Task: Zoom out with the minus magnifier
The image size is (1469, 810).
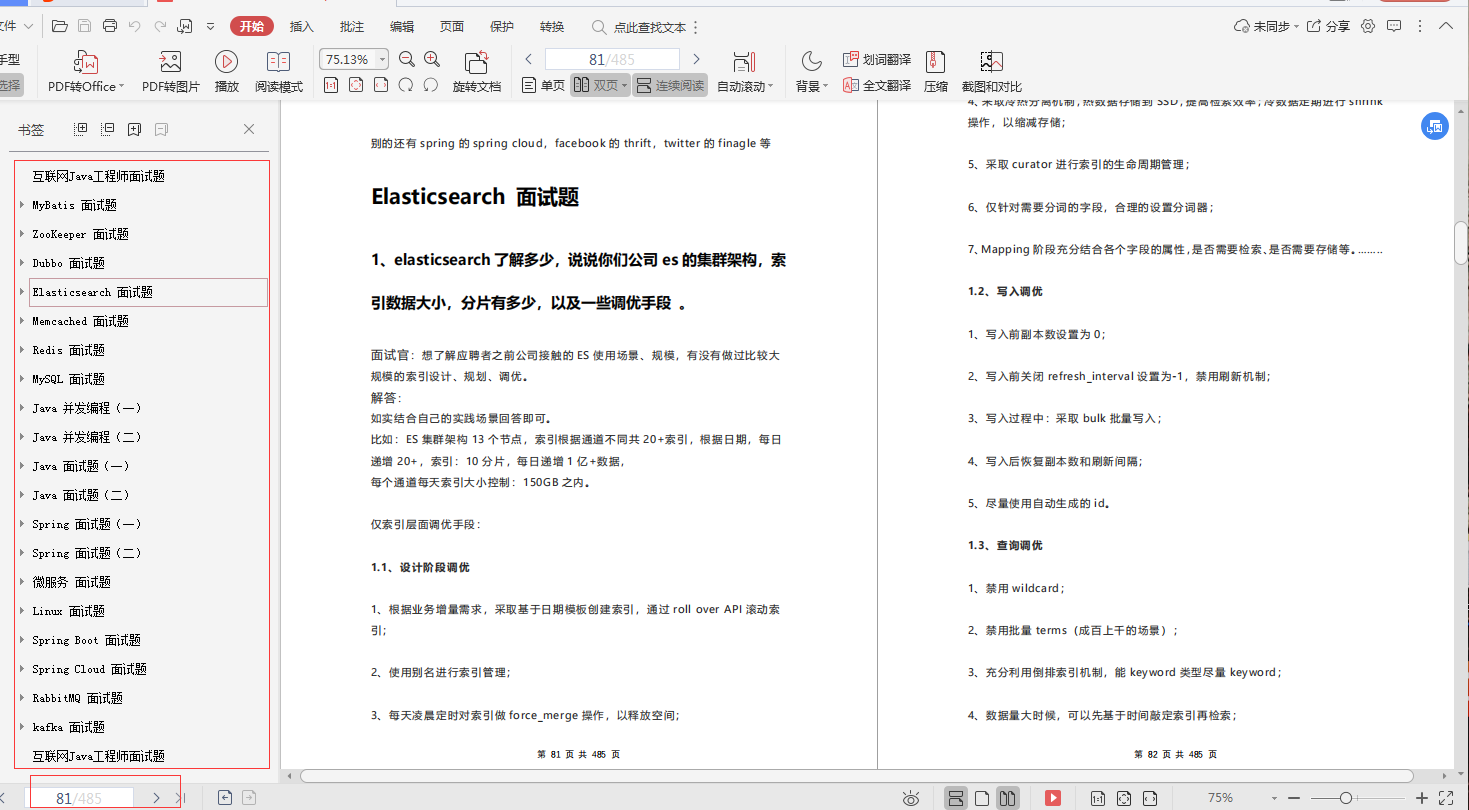Action: (x=407, y=59)
